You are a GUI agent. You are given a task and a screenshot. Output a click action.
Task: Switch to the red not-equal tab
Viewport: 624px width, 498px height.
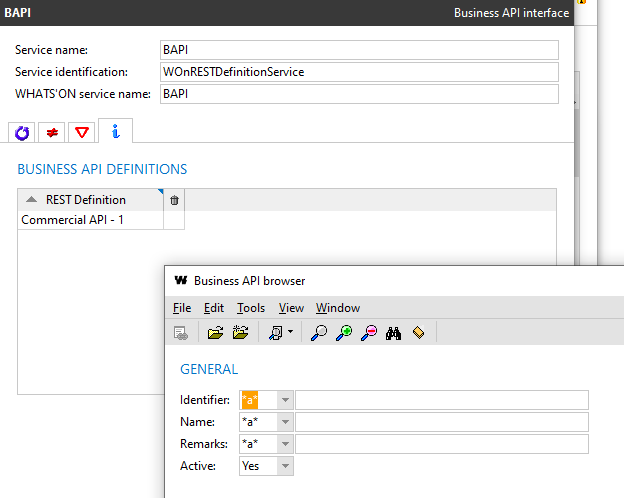point(52,133)
